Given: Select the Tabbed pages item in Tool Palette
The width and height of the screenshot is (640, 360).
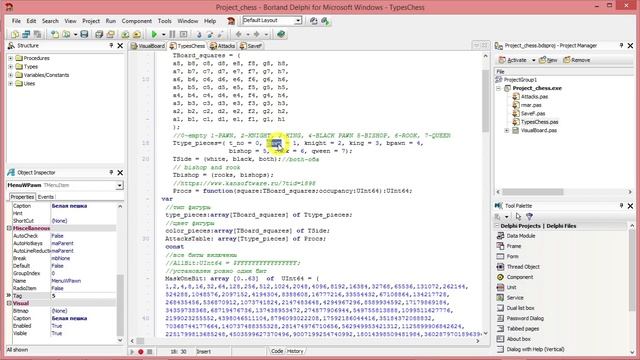Looking at the screenshot, I should [518, 329].
